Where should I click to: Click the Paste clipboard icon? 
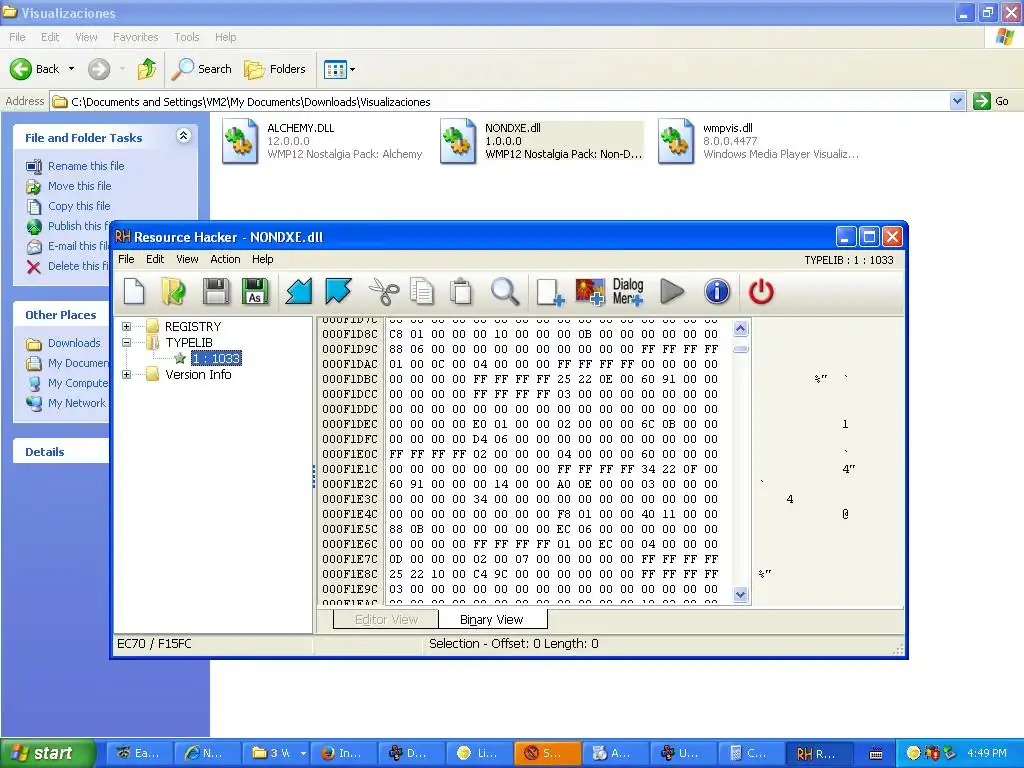click(x=461, y=291)
